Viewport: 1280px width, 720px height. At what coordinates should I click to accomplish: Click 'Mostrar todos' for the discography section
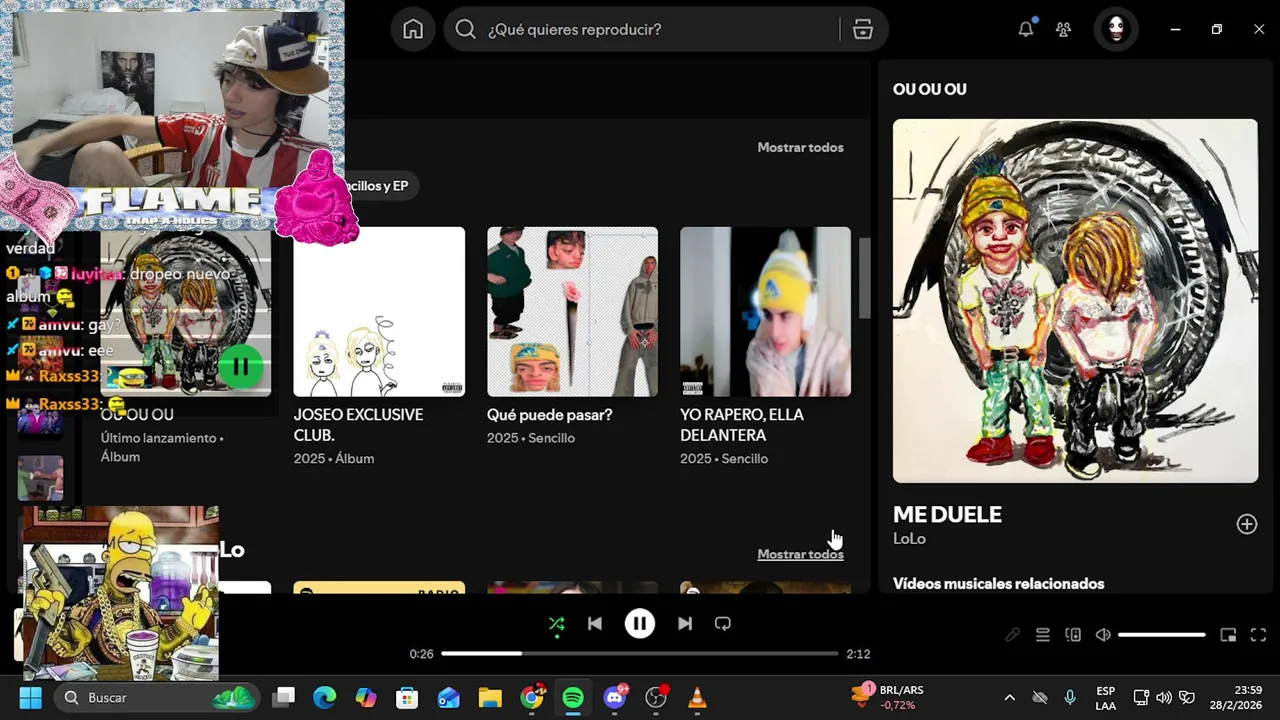800,147
